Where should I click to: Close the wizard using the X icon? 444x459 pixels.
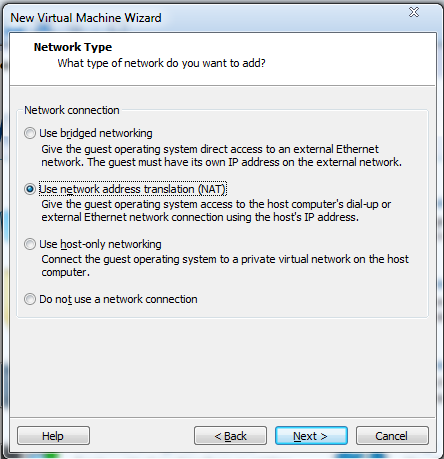[x=414, y=12]
